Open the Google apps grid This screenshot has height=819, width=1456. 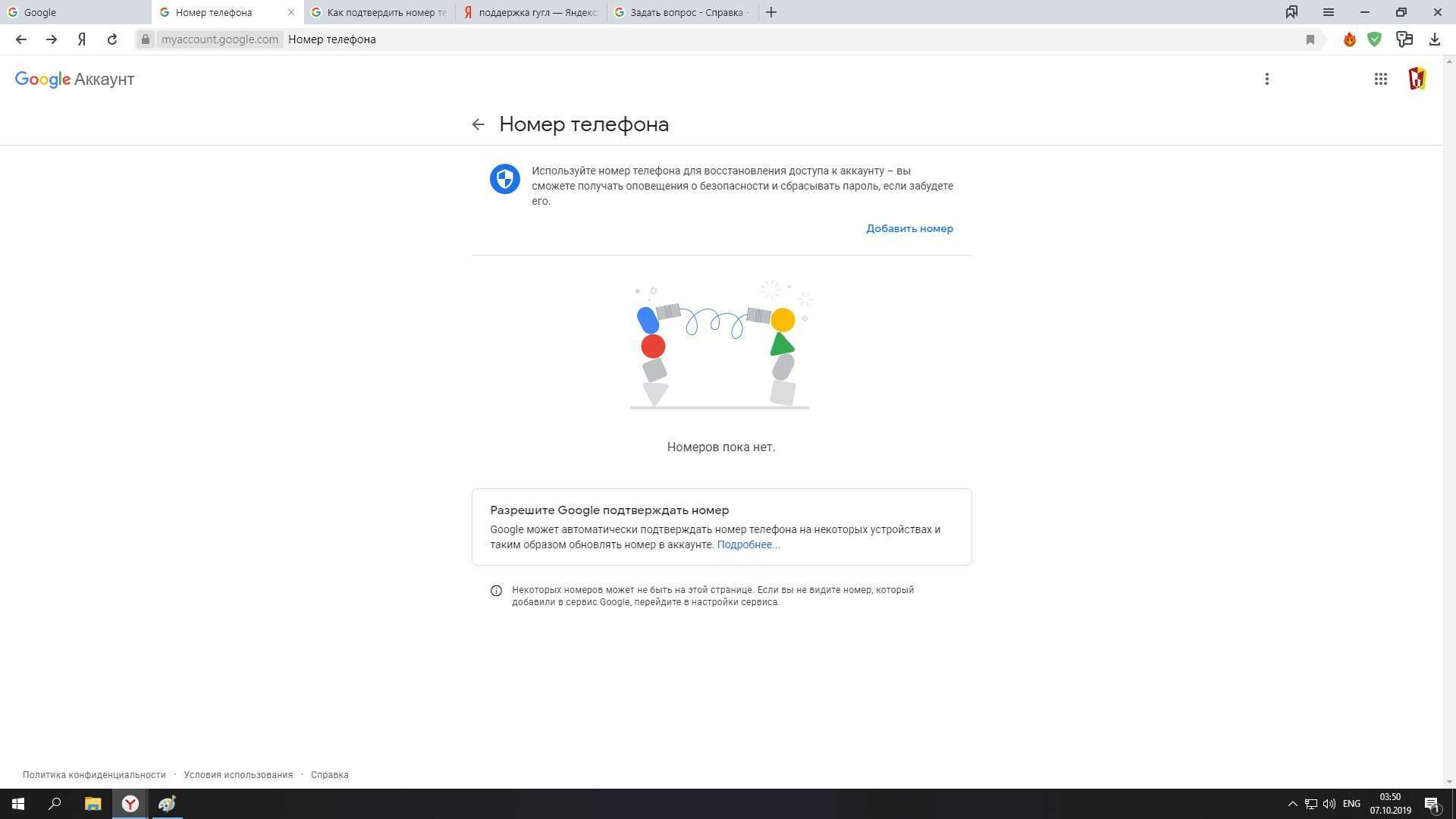(x=1381, y=79)
